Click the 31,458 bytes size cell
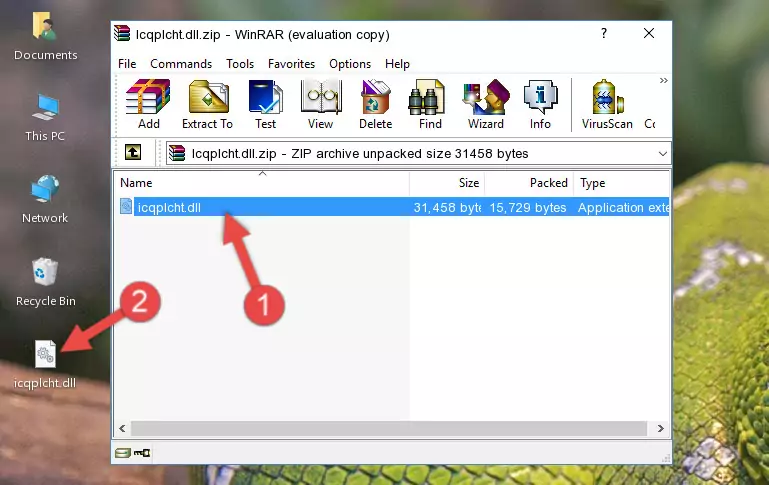 (447, 207)
